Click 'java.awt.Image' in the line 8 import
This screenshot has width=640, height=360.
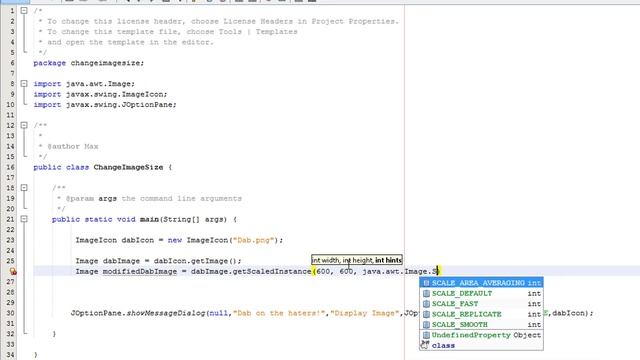click(98, 84)
